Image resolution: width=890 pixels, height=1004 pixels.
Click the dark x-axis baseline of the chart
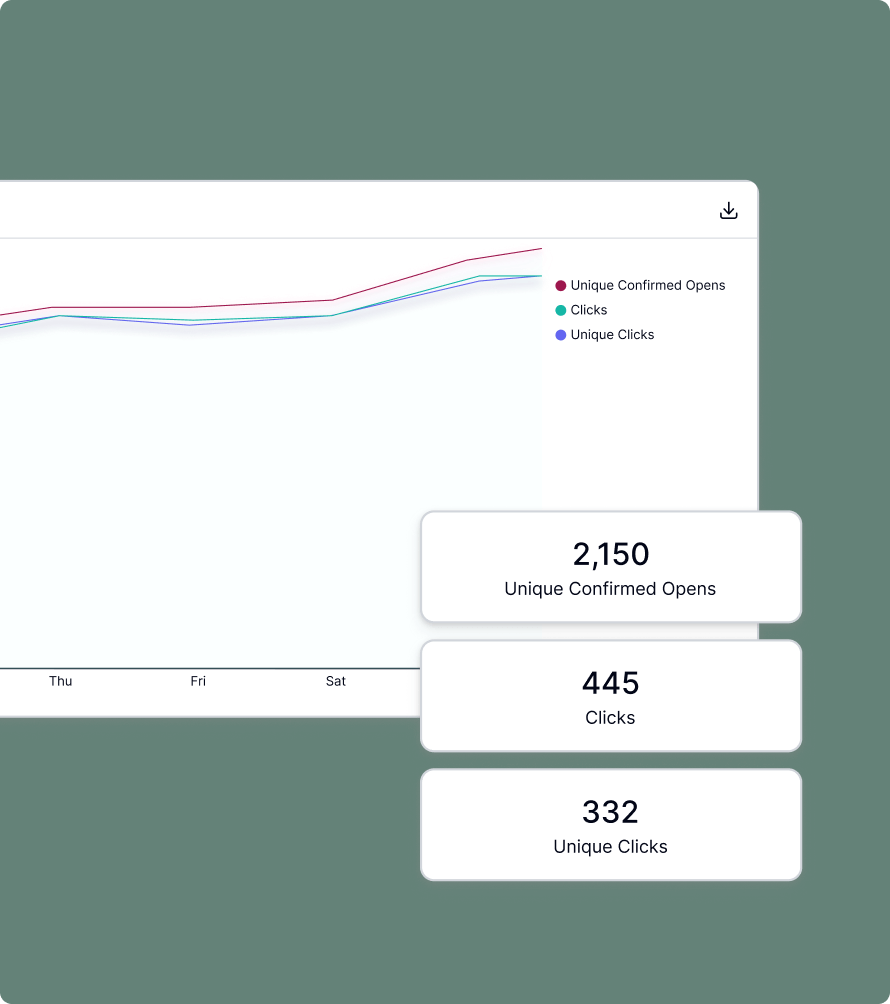[x=200, y=667]
